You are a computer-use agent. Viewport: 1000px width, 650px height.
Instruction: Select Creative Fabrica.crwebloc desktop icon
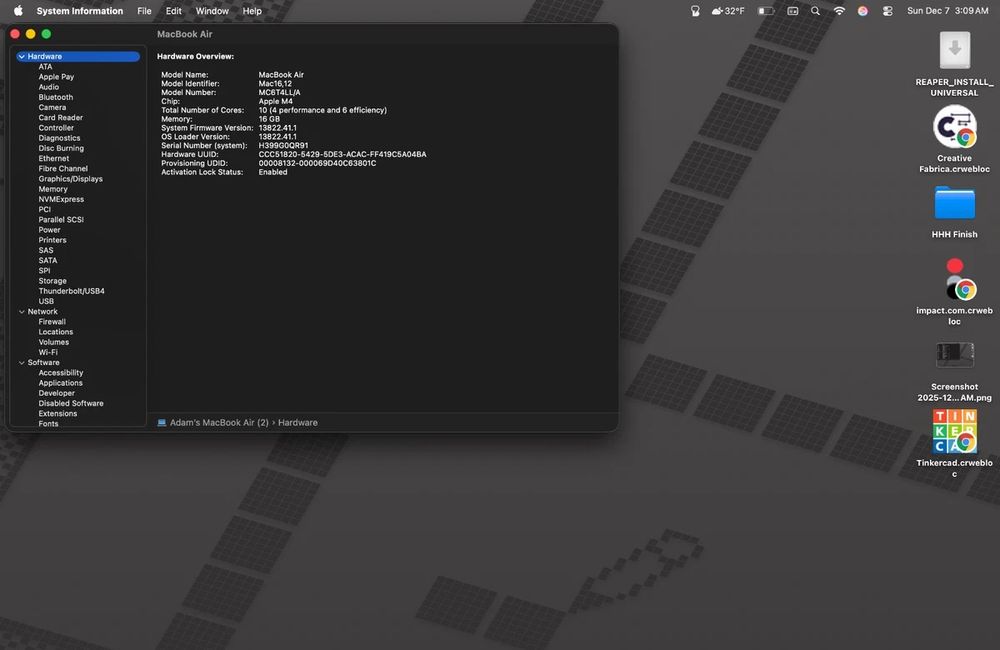pos(954,126)
